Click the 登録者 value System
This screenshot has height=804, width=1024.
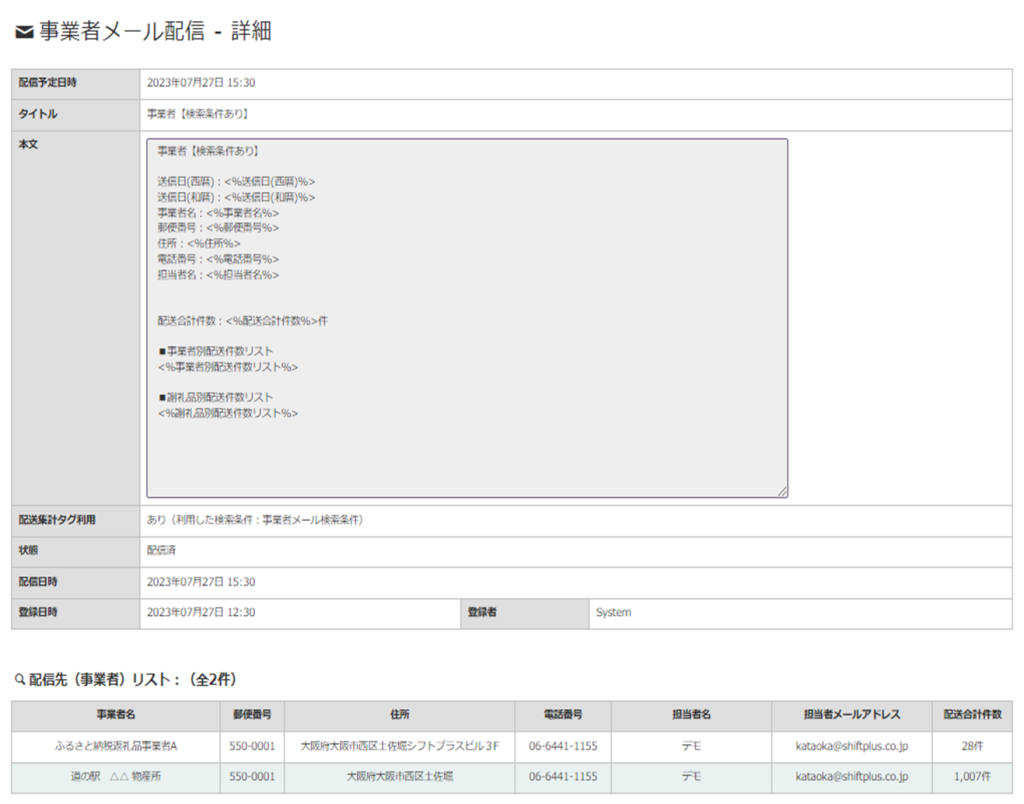tap(613, 612)
